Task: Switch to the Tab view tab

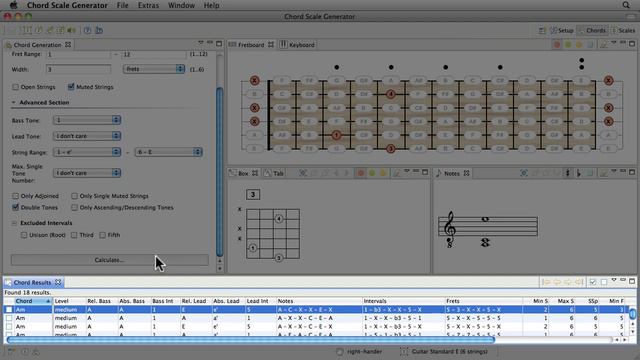Action: click(x=274, y=173)
